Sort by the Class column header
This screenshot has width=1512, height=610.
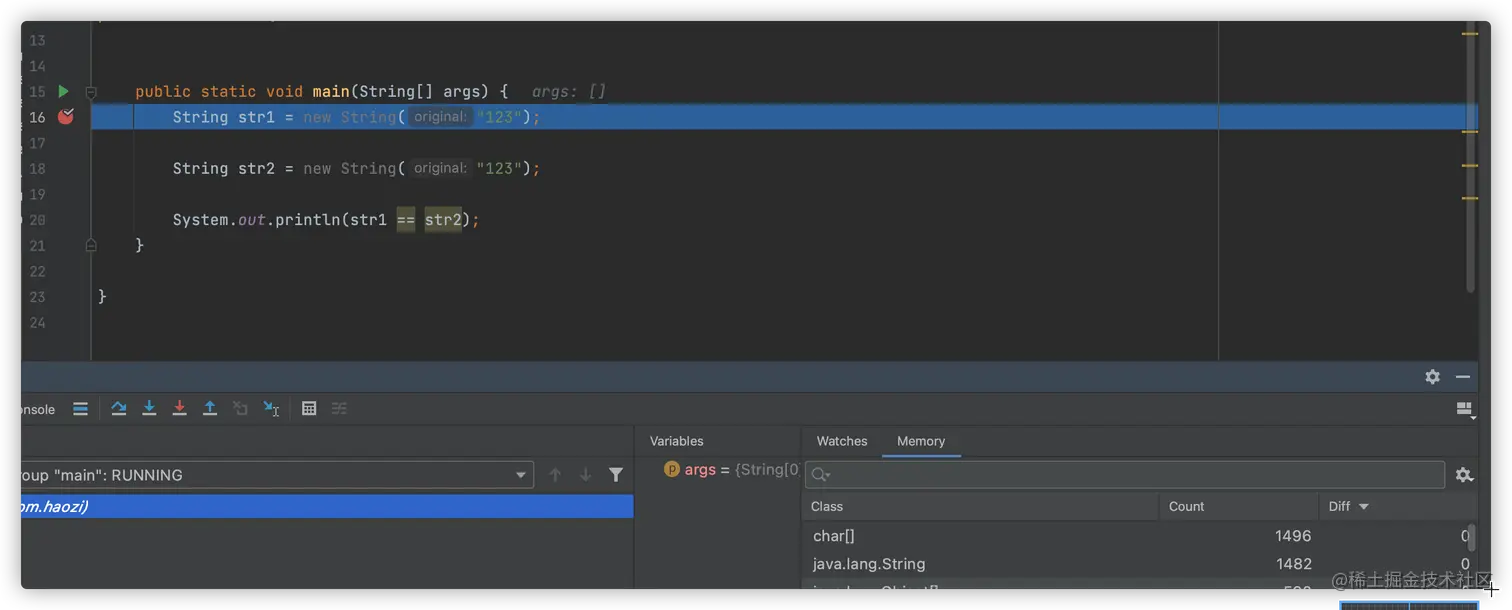point(980,506)
